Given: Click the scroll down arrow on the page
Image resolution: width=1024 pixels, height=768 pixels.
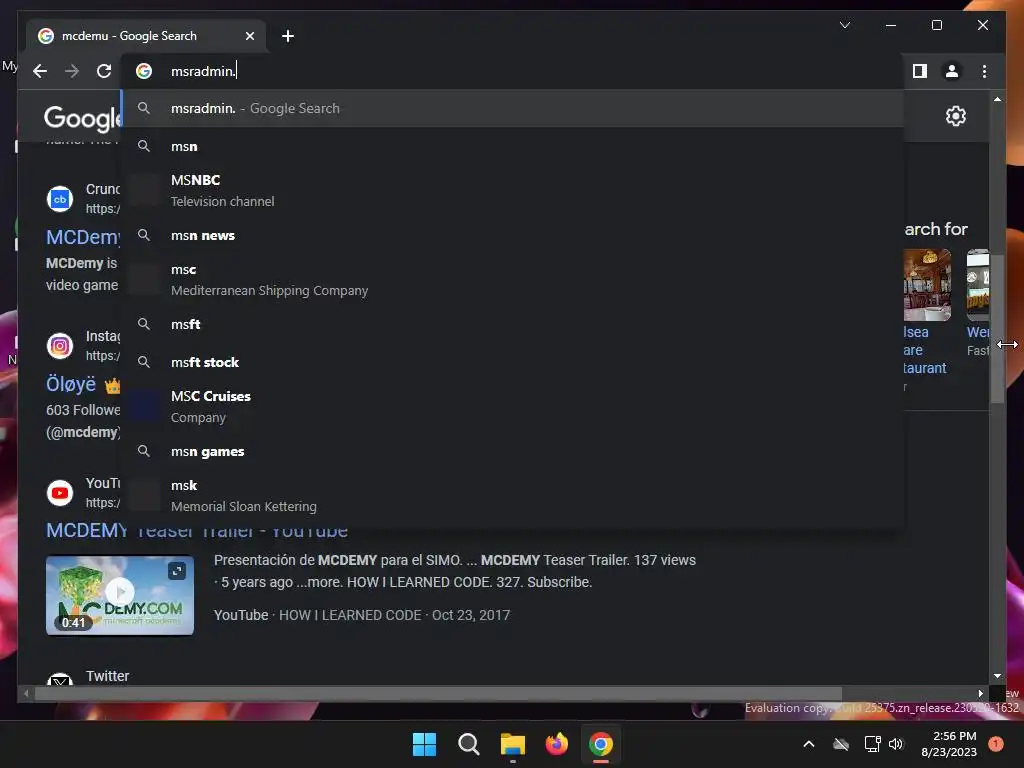Looking at the screenshot, I should 997,676.
